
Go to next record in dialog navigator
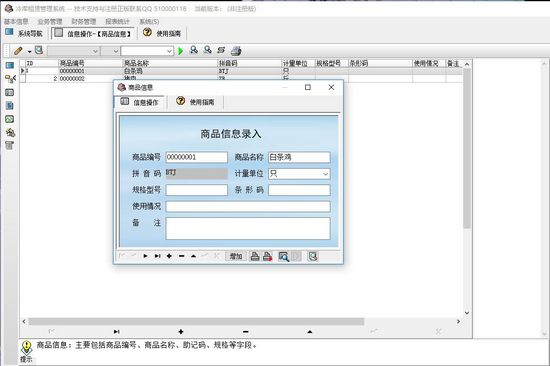click(x=145, y=256)
